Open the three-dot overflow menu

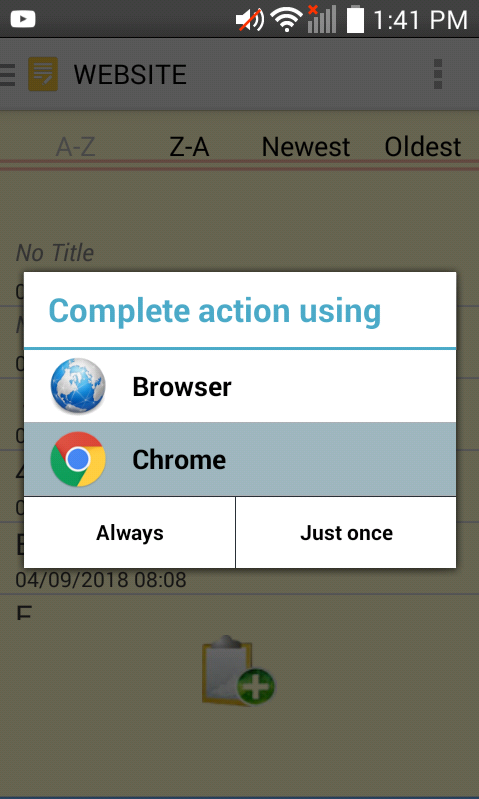(438, 74)
